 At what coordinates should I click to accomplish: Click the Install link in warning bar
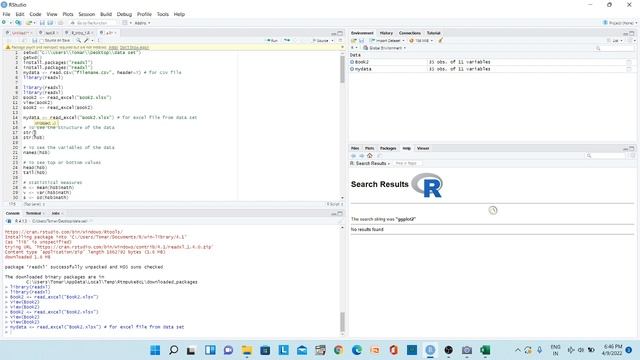(x=113, y=47)
